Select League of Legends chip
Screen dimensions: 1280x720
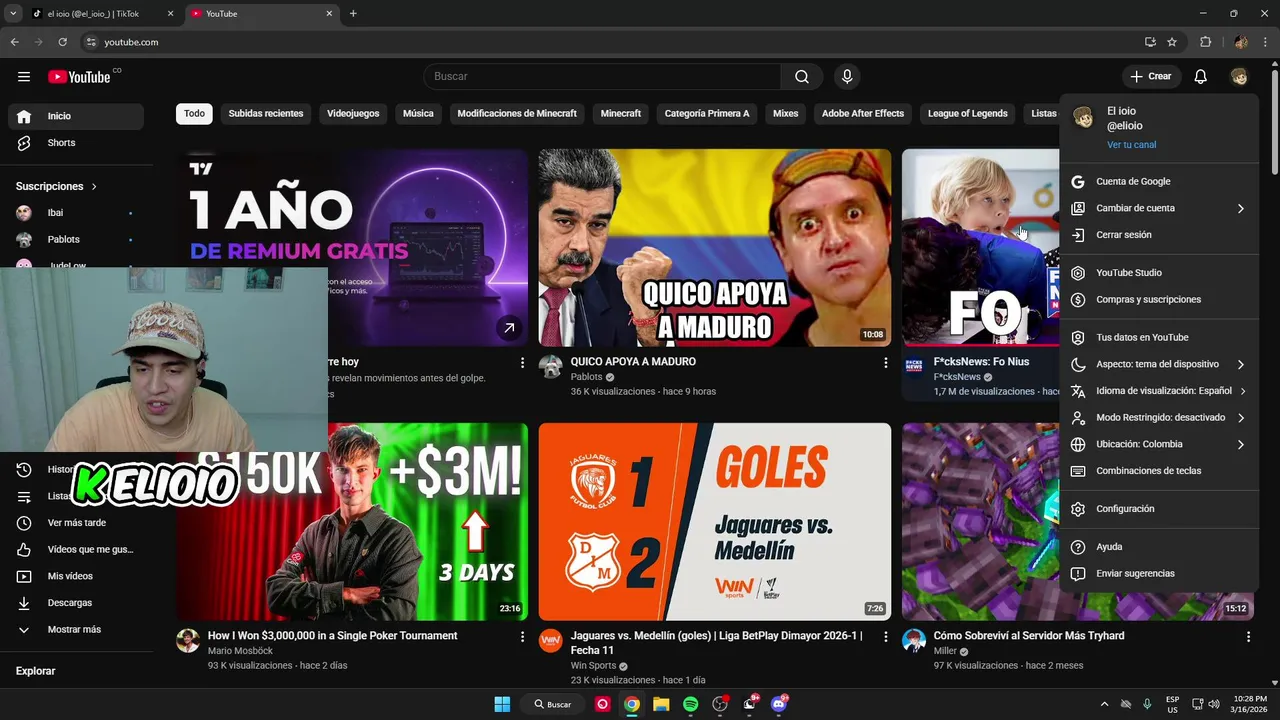[x=968, y=114]
